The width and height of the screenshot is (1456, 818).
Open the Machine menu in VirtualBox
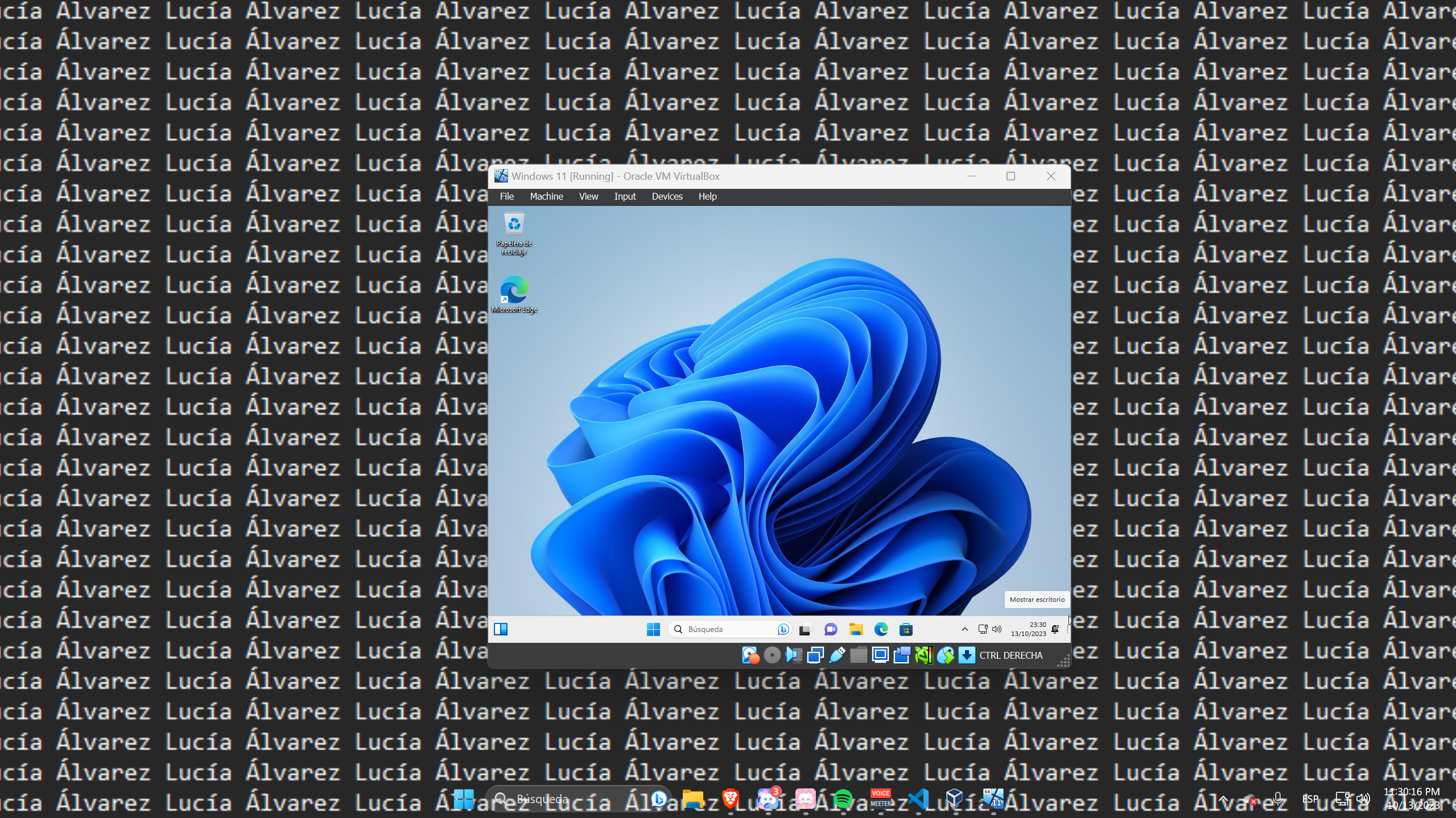[x=546, y=196]
